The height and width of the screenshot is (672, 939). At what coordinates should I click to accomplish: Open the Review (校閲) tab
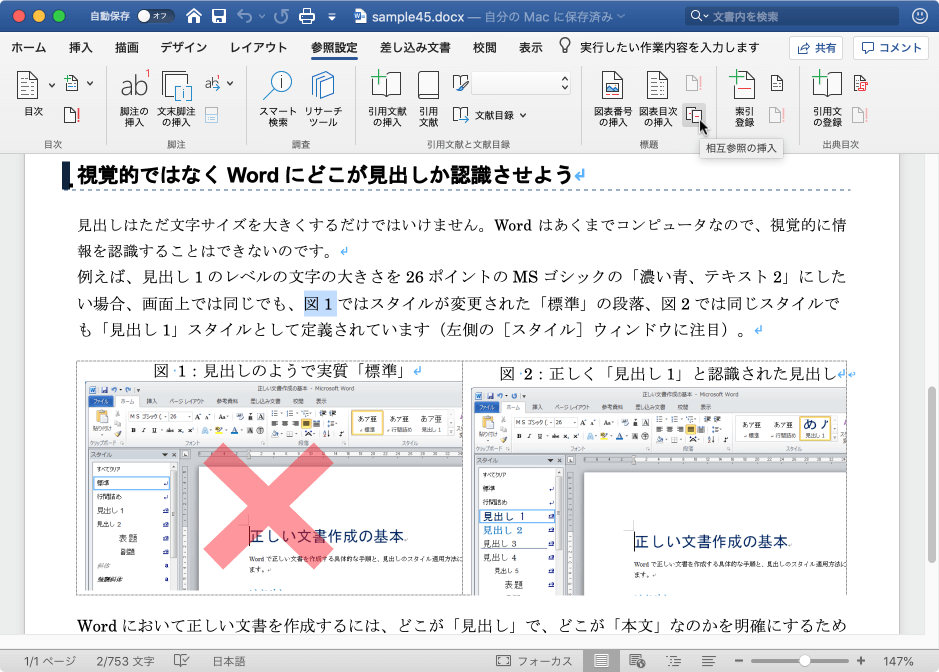click(x=484, y=47)
